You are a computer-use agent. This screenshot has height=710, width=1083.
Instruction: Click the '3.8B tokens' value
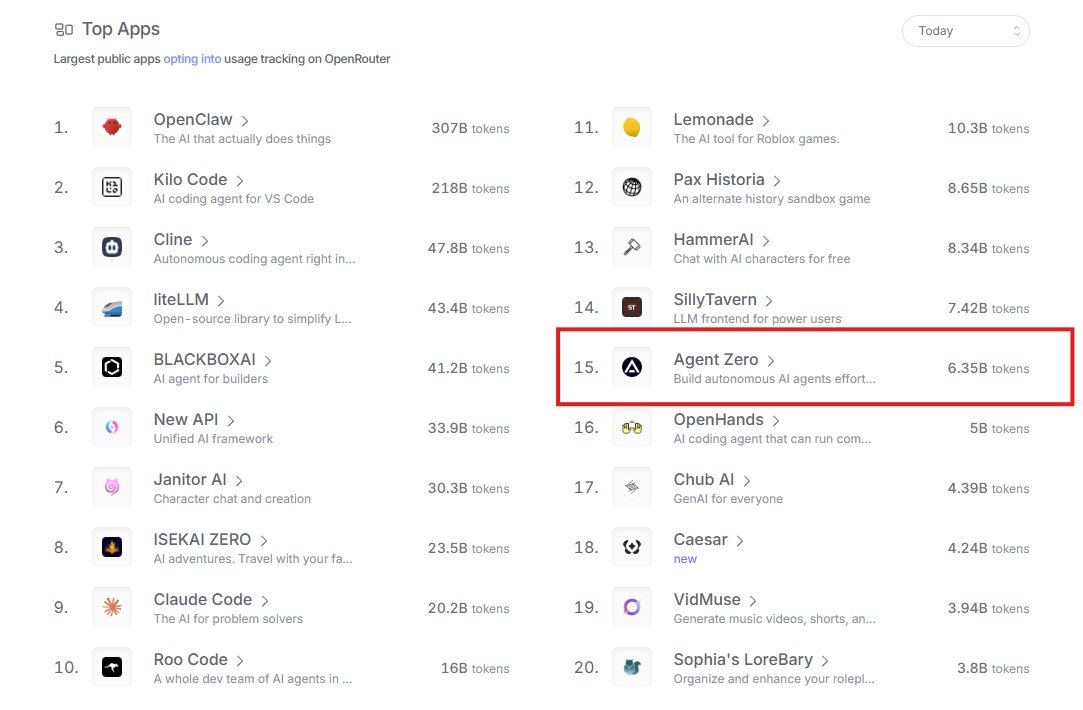[x=993, y=669]
